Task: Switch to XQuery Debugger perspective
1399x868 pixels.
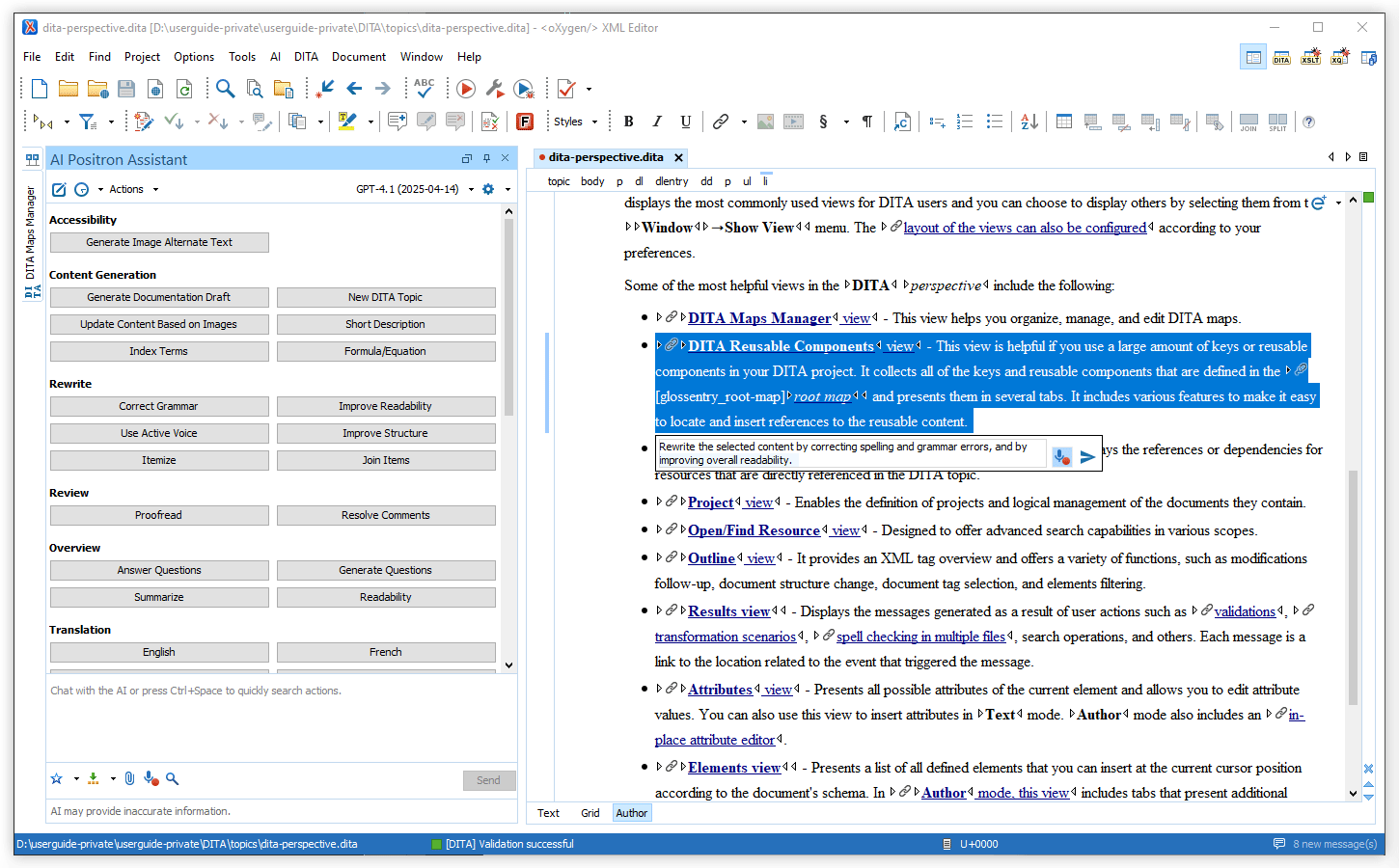Action: coord(1339,58)
